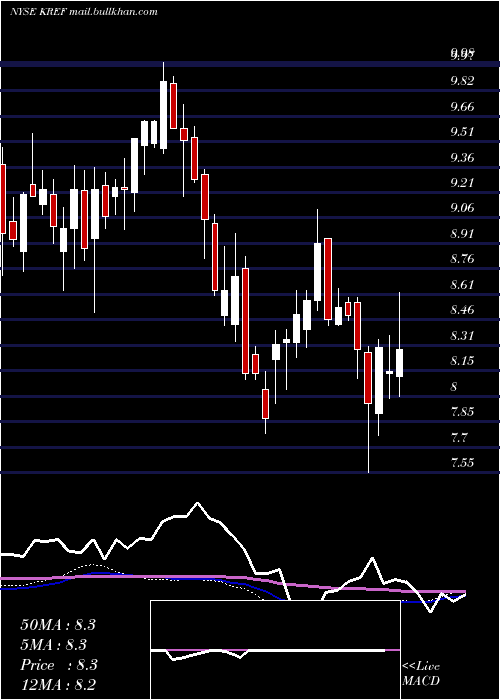Viewport: 500px width, 700px height.
Task: Click the last white candlestick on the chart's right end
Action: (x=400, y=363)
